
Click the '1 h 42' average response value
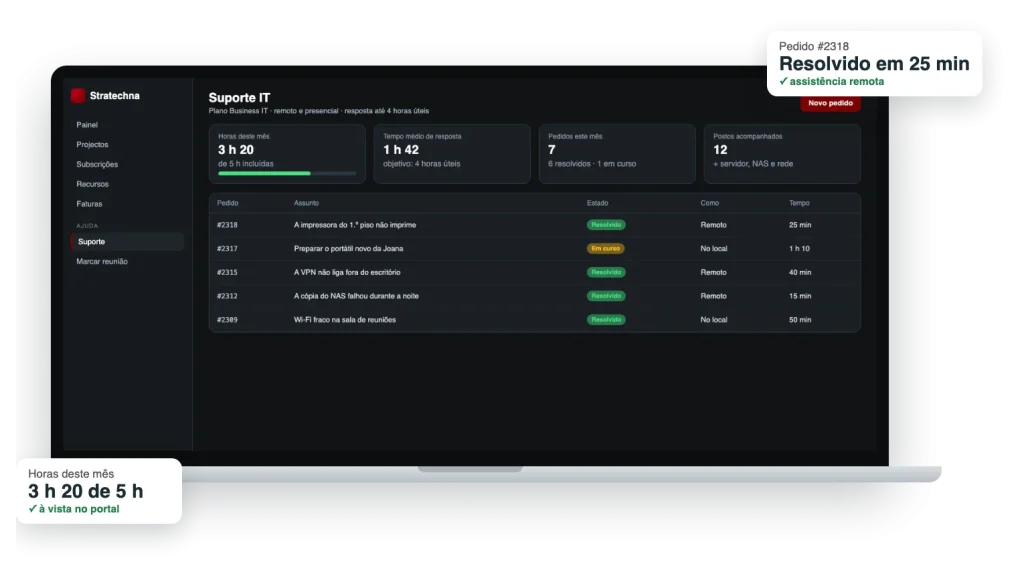coord(401,150)
